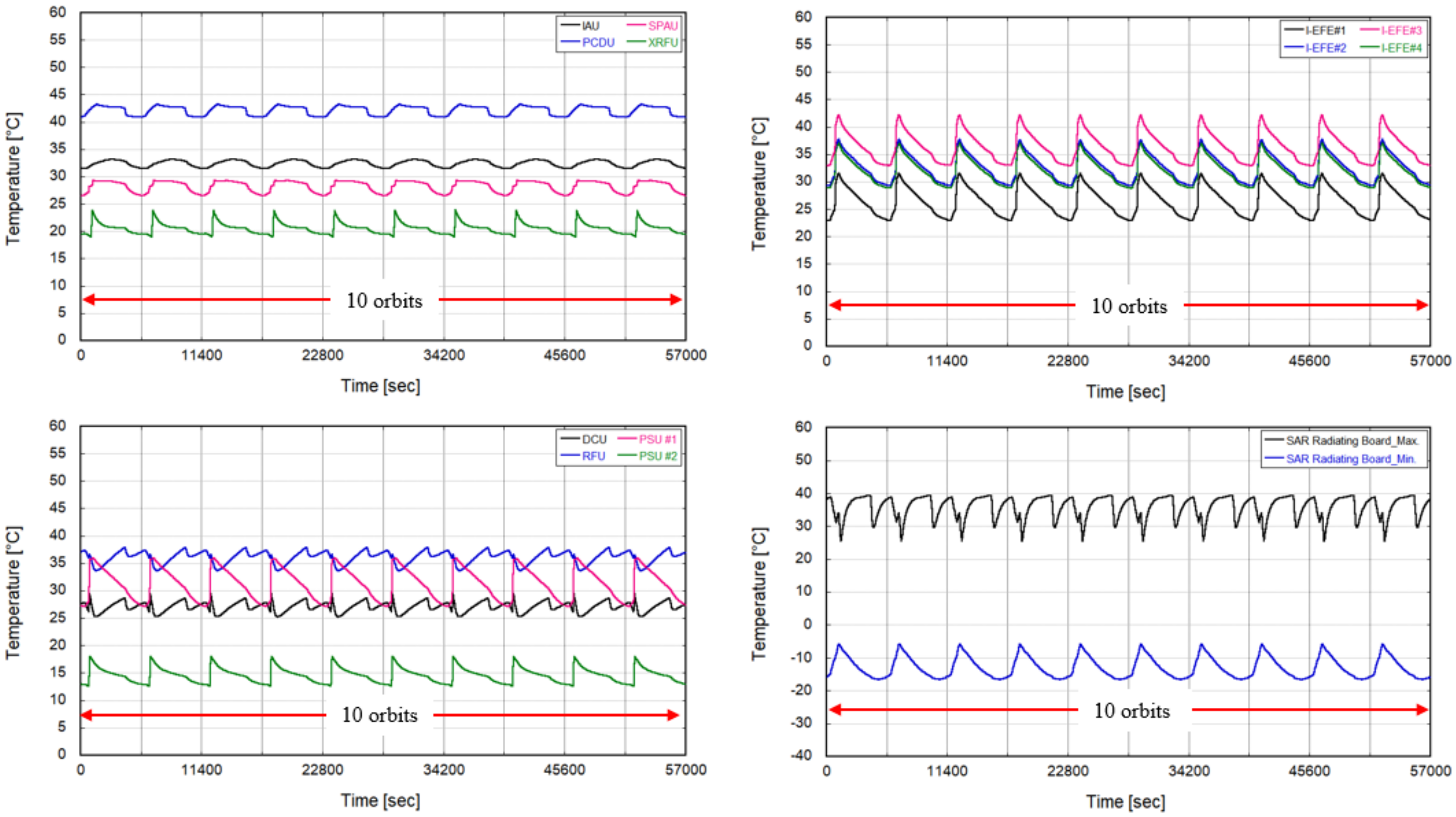The height and width of the screenshot is (817, 1456).
Task: Click the top-left chart's 10 orbits label
Action: coord(385,300)
